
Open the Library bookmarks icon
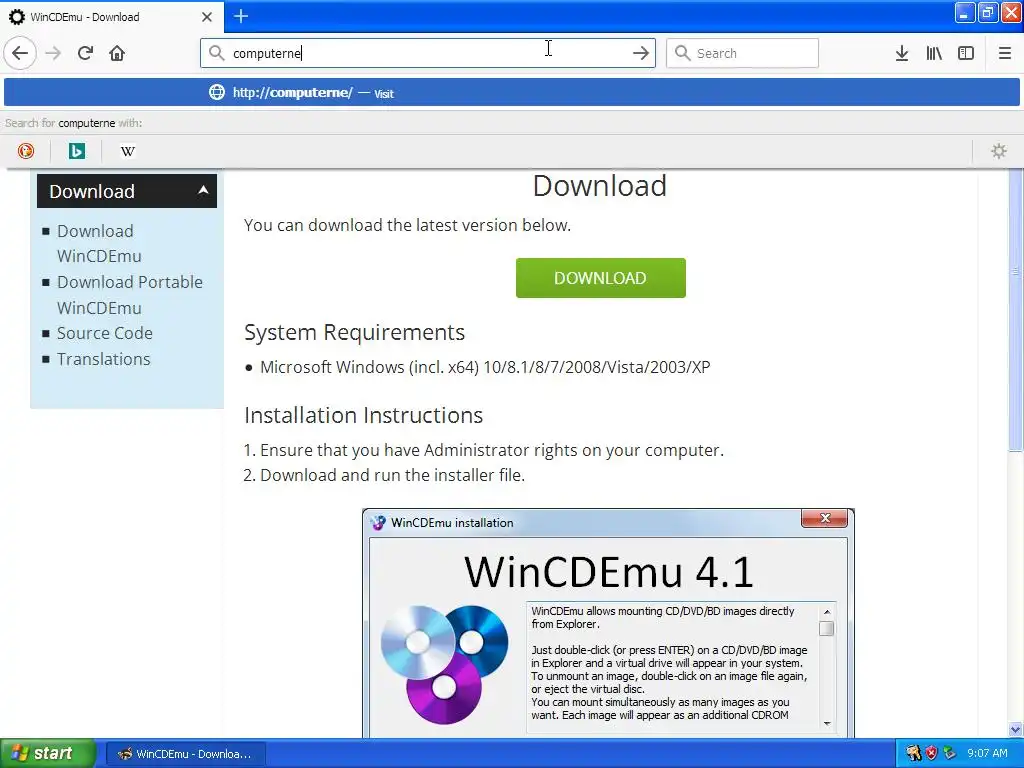[x=934, y=53]
